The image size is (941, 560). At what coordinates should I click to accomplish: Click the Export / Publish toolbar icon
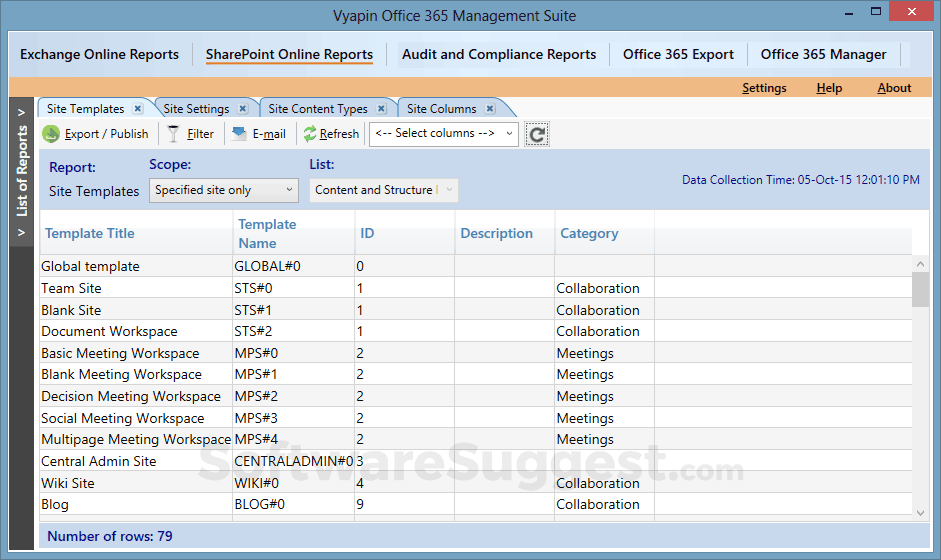(51, 134)
